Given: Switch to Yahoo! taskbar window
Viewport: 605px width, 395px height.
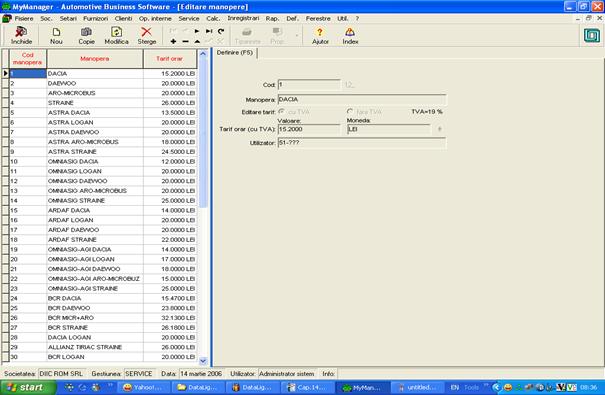Looking at the screenshot, I should (x=143, y=387).
